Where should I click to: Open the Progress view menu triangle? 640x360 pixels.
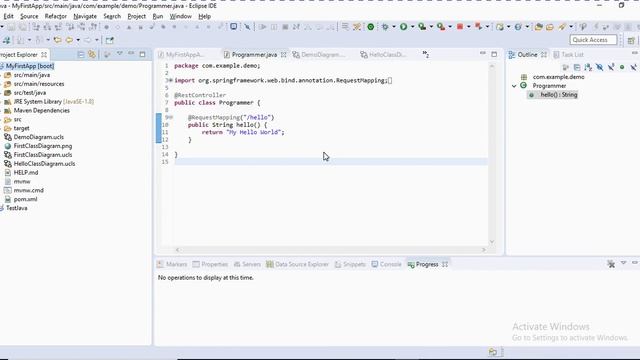pyautogui.click(x=623, y=263)
